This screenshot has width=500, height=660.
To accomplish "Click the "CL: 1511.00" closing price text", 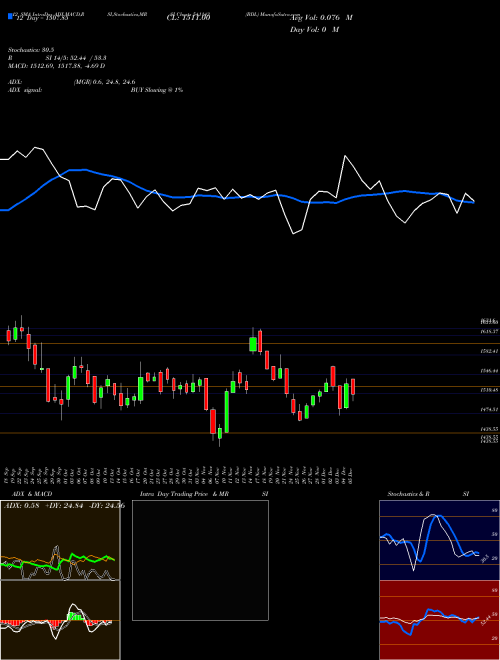I will 189,18.
